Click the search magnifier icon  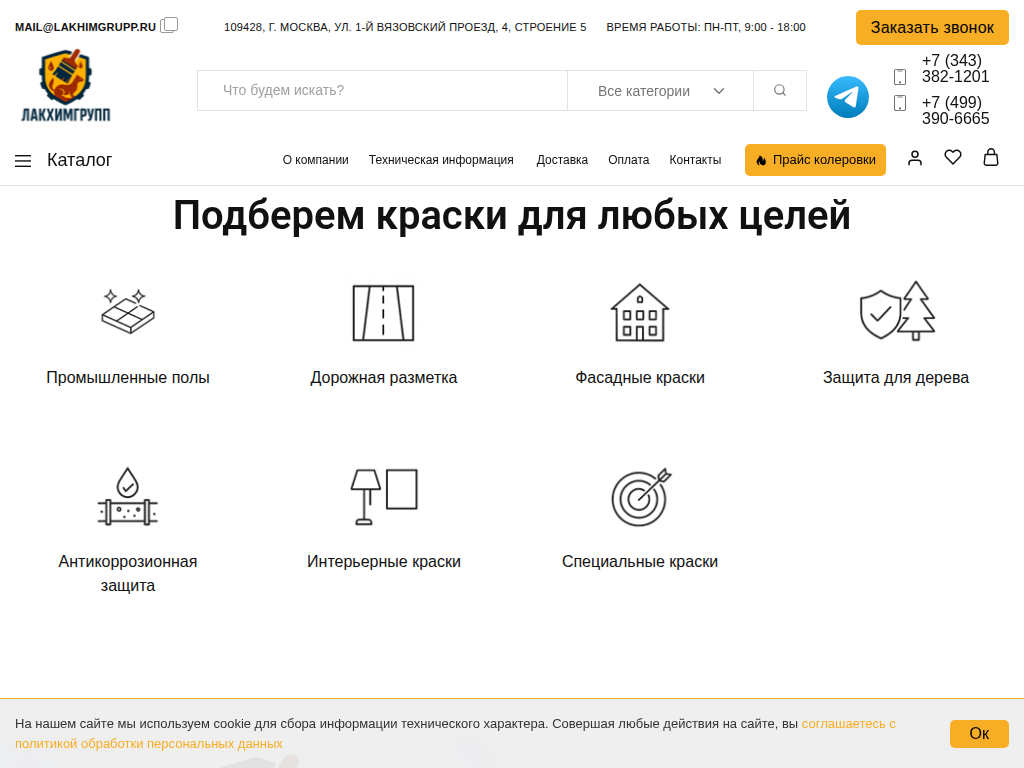(779, 90)
